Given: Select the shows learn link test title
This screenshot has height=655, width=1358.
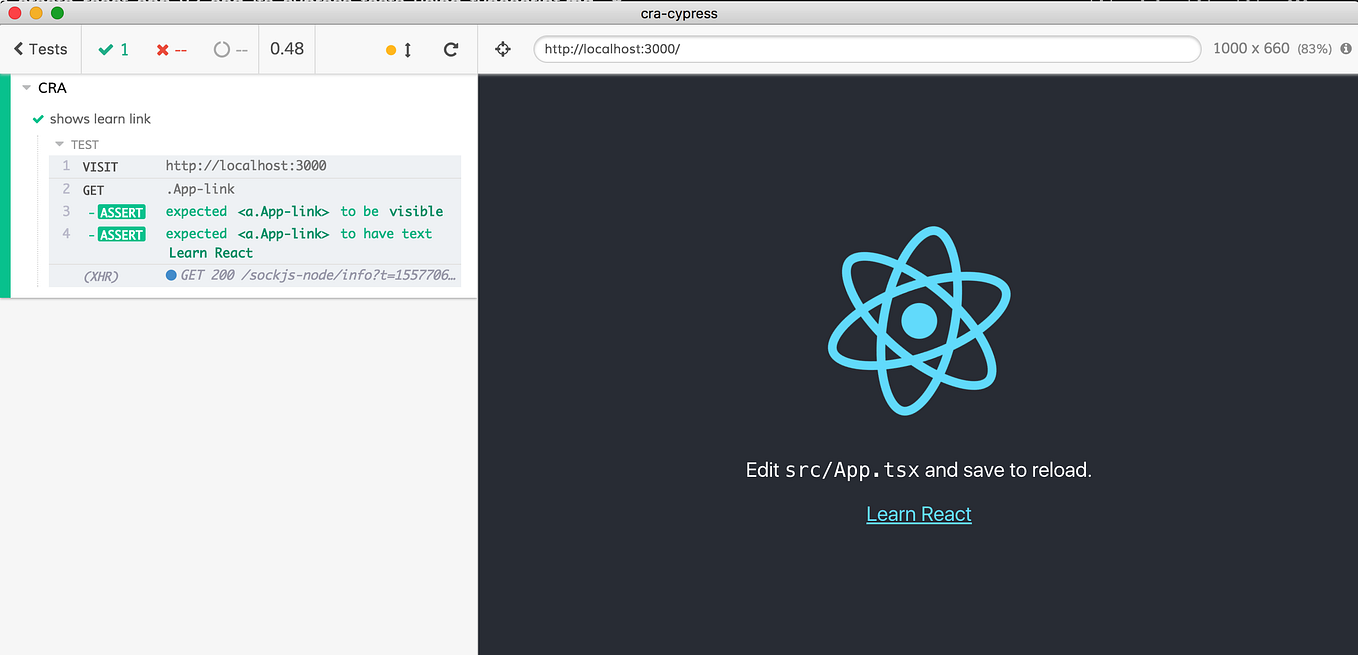Looking at the screenshot, I should coord(99,118).
